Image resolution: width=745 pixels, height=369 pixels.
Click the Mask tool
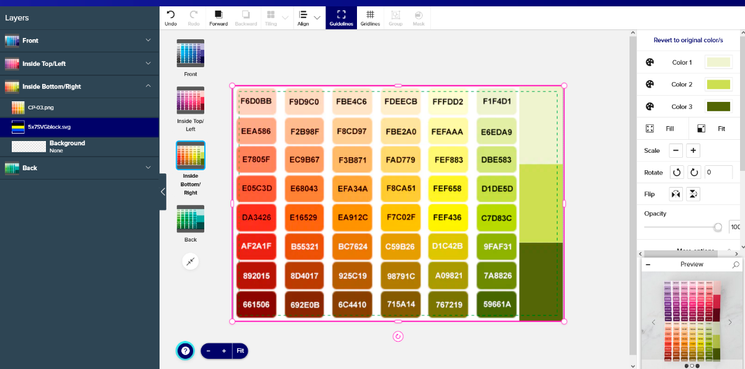419,18
